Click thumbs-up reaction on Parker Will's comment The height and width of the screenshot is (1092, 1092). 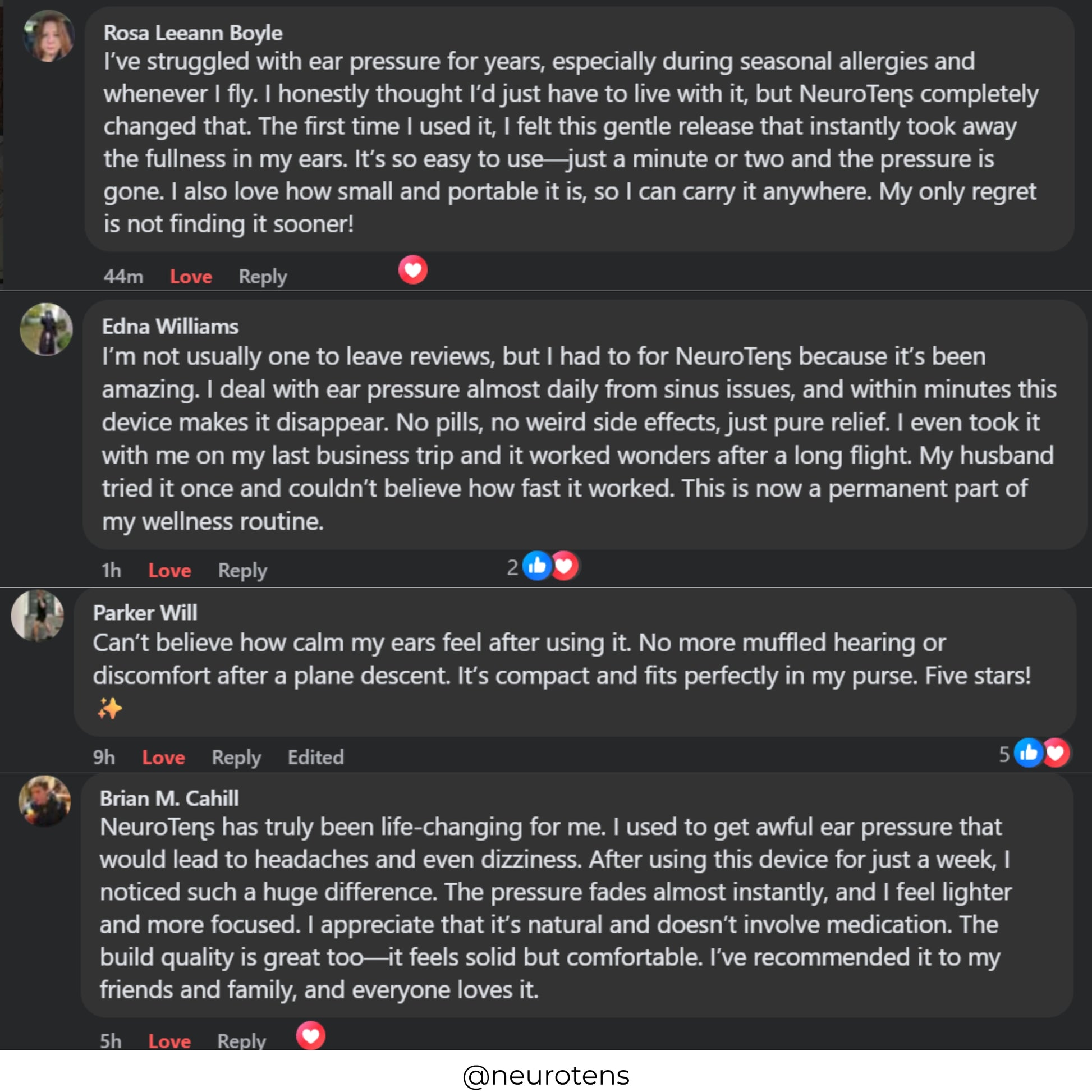click(1028, 753)
